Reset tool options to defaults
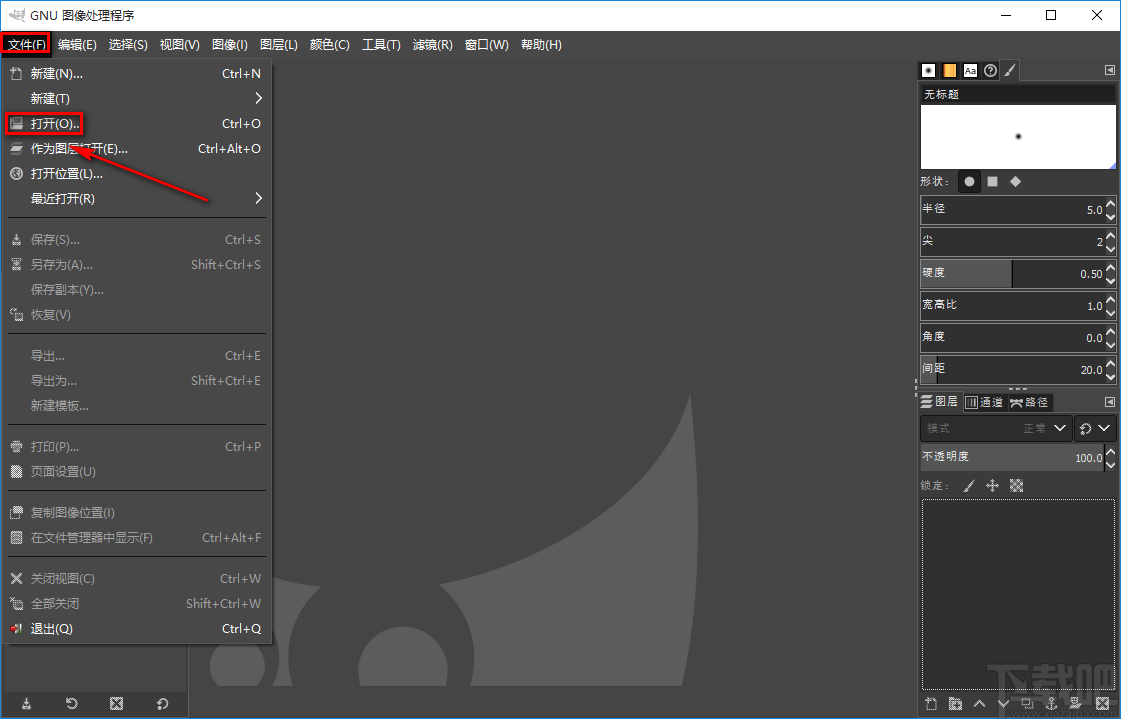The height and width of the screenshot is (719, 1121). [162, 704]
